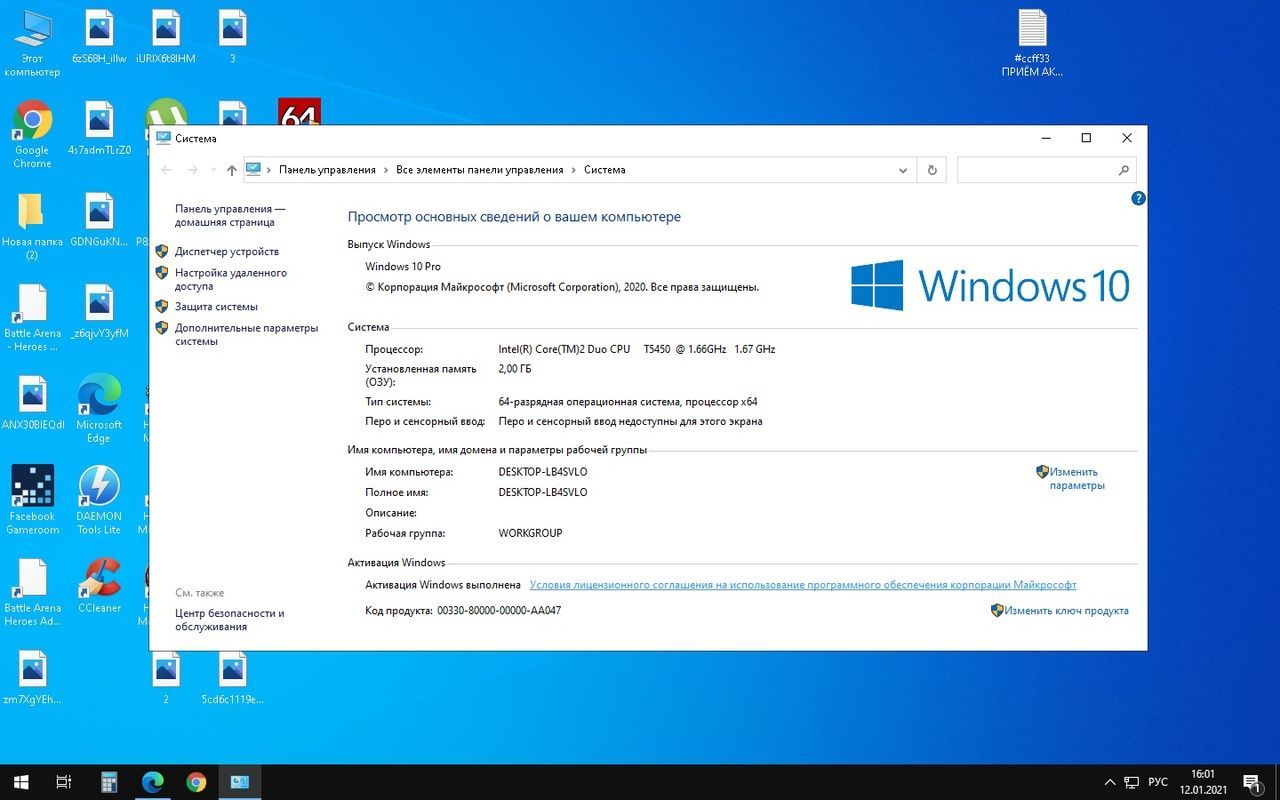The height and width of the screenshot is (800, 1280).
Task: Select the Microsoft Edge desktop shortcut
Action: pyautogui.click(x=99, y=409)
